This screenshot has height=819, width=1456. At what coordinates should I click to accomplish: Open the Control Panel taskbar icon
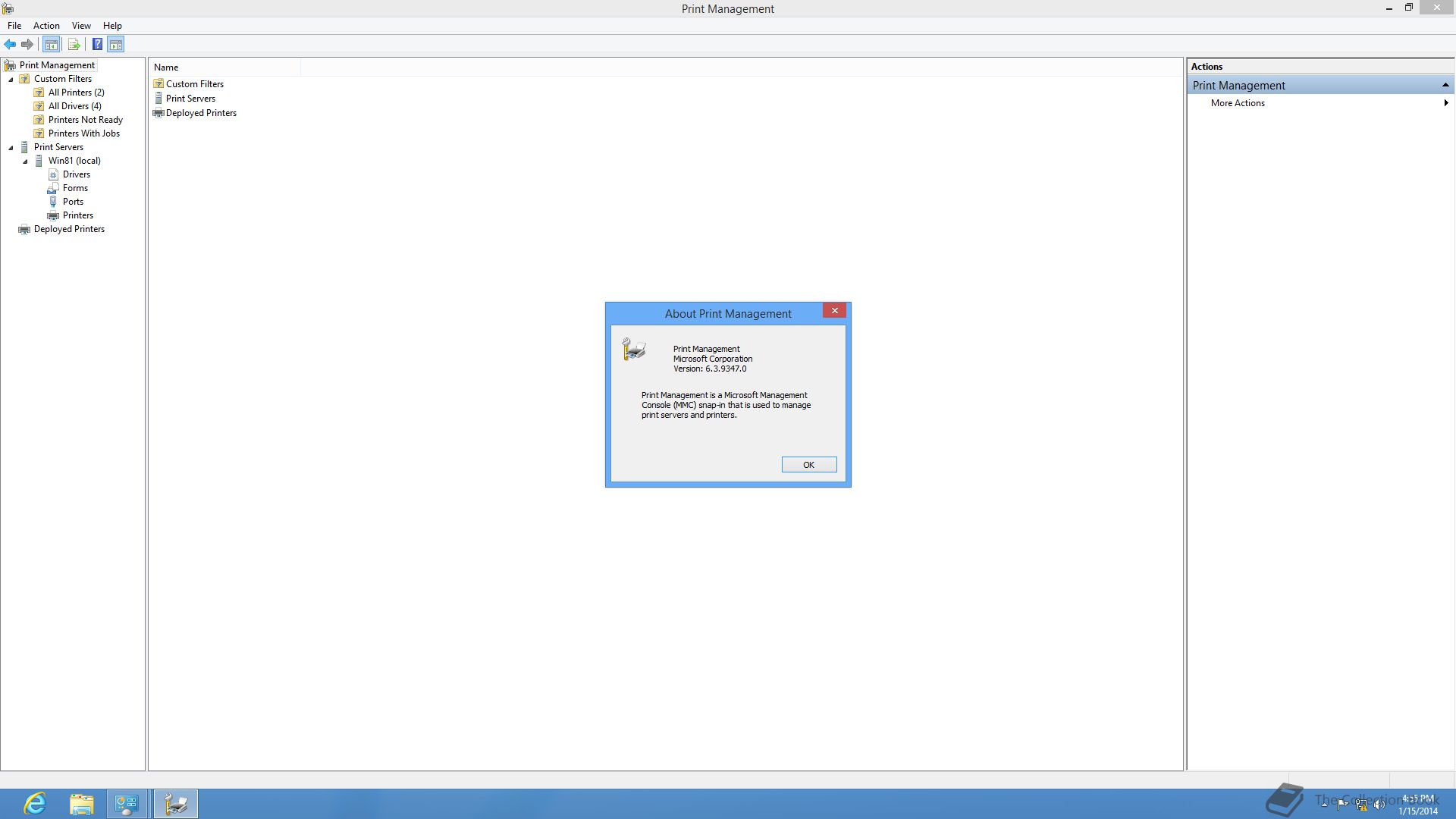click(x=127, y=804)
